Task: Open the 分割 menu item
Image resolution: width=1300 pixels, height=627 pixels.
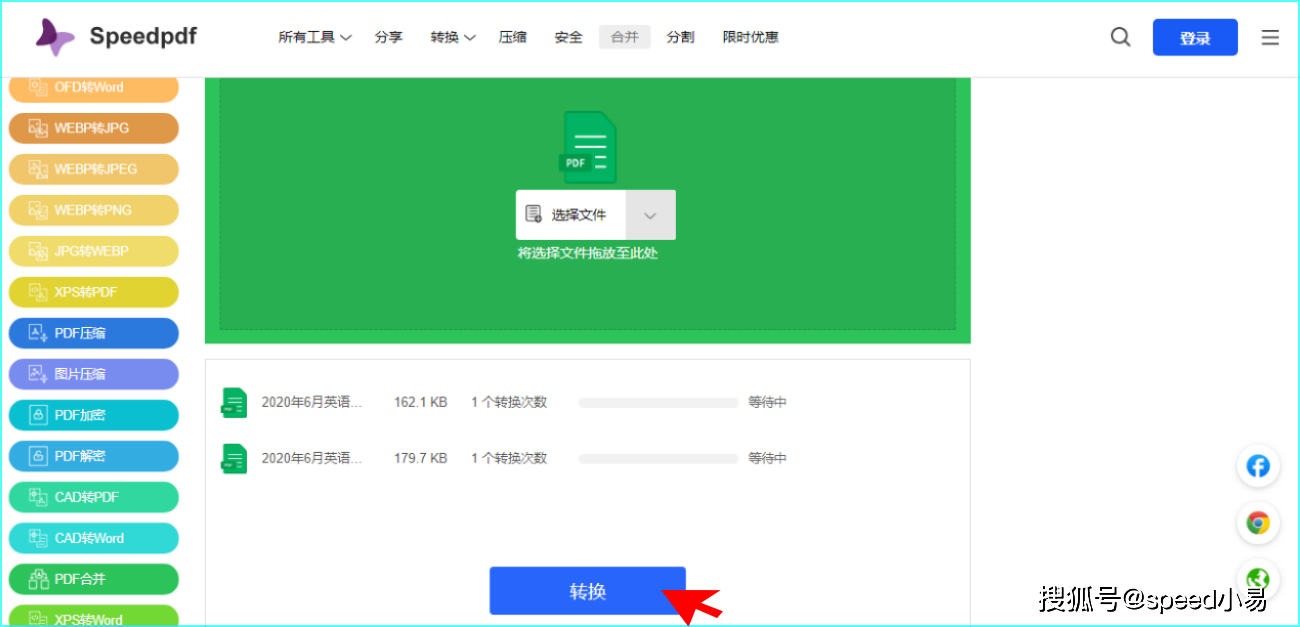Action: [680, 36]
